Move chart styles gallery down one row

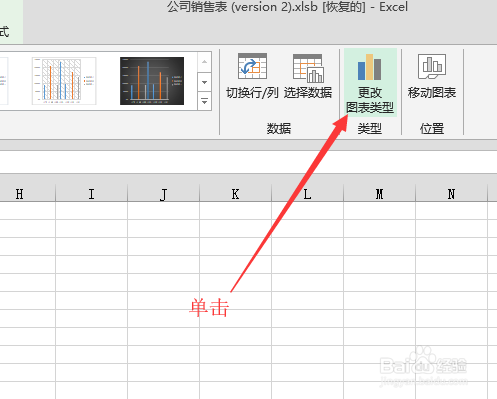(x=204, y=82)
